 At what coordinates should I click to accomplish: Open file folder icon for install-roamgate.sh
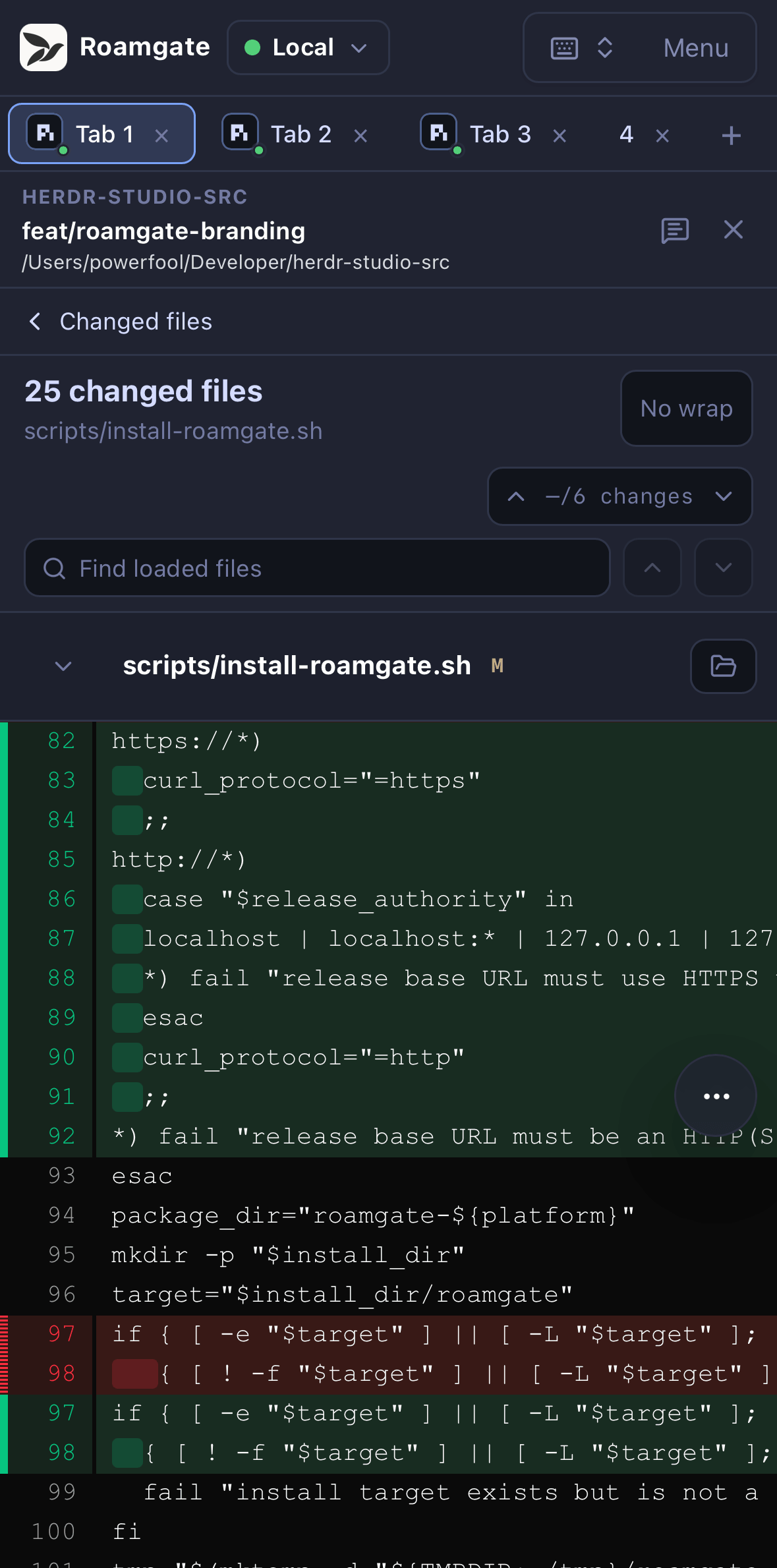coord(723,666)
